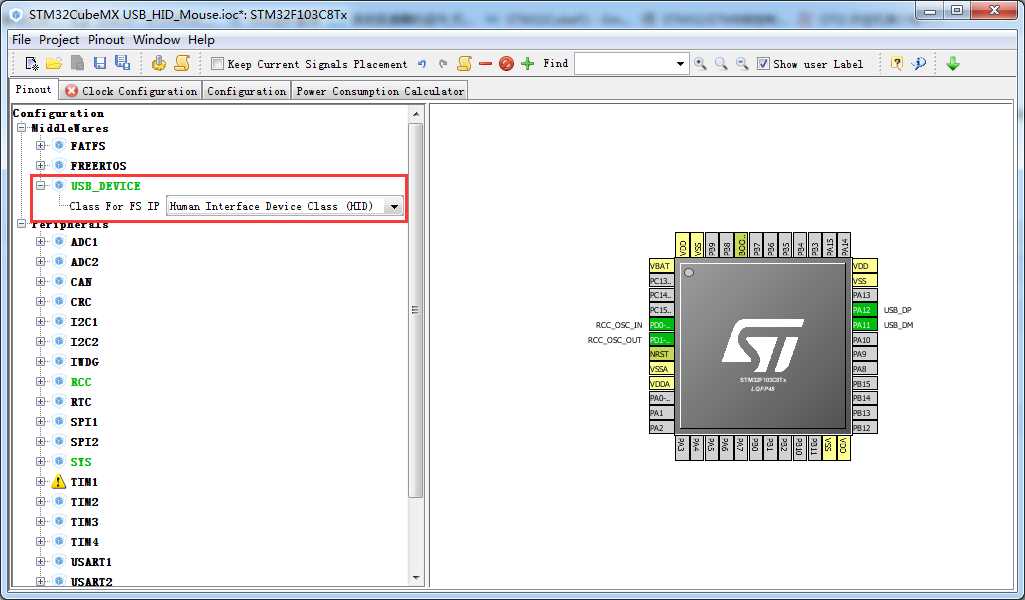1025x600 pixels.
Task: Click the zoom out magnifier icon
Action: 742,63
